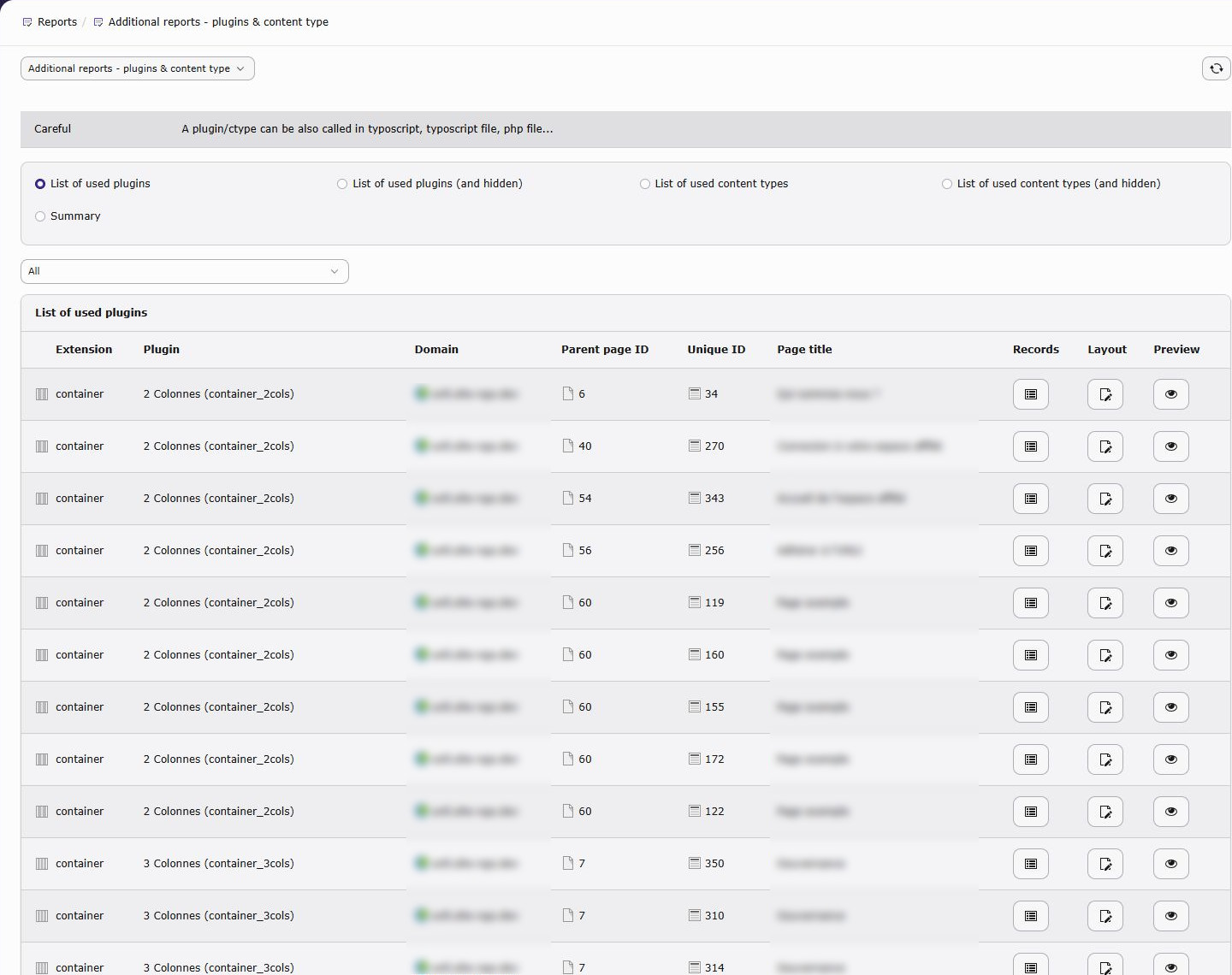Open the All filter dropdown
This screenshot has width=1232, height=975.
point(185,271)
